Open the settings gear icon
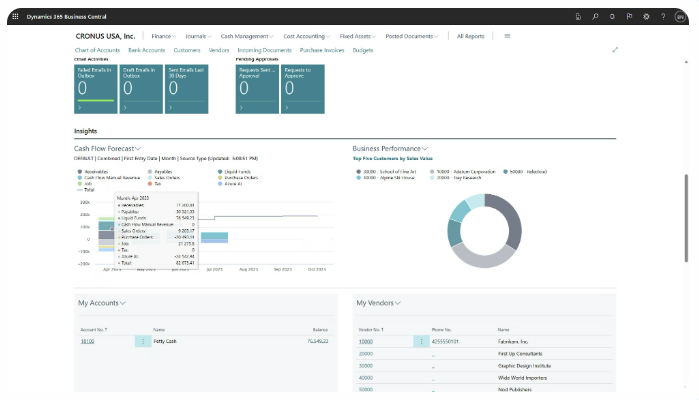Viewport: 699px width, 400px height. [x=646, y=16]
